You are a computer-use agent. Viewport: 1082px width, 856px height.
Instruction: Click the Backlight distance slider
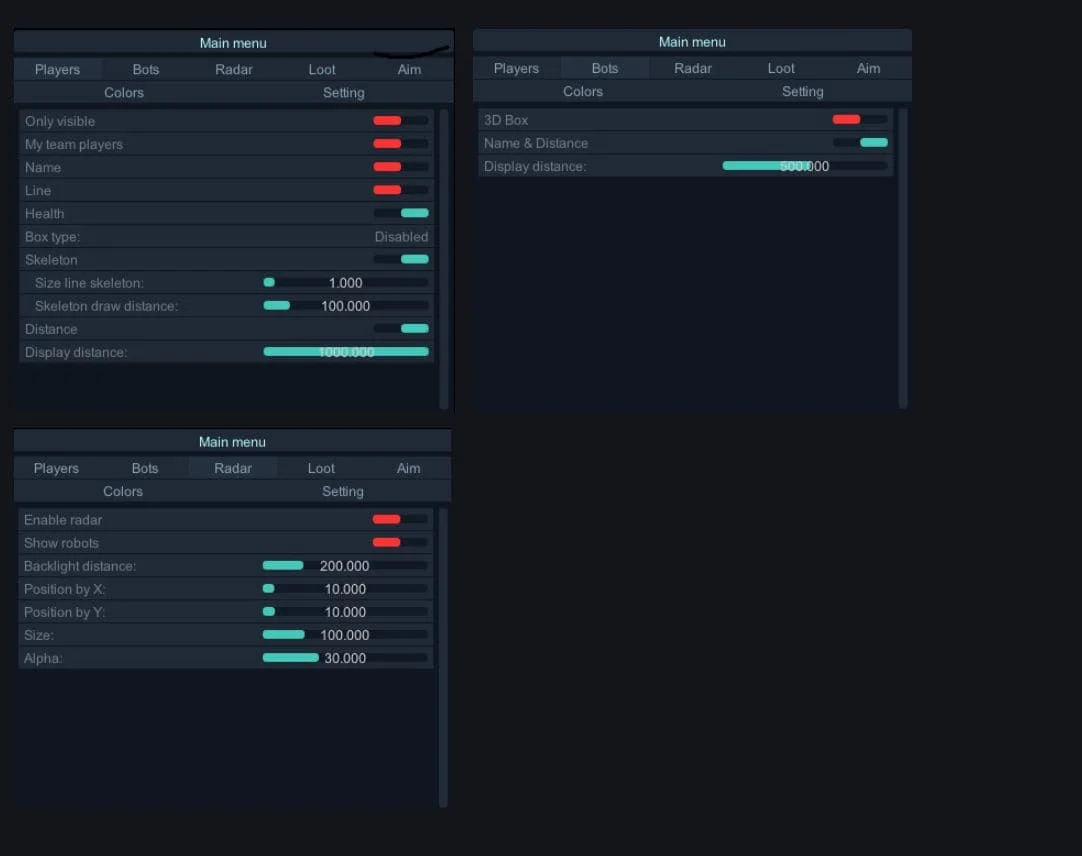click(x=344, y=566)
